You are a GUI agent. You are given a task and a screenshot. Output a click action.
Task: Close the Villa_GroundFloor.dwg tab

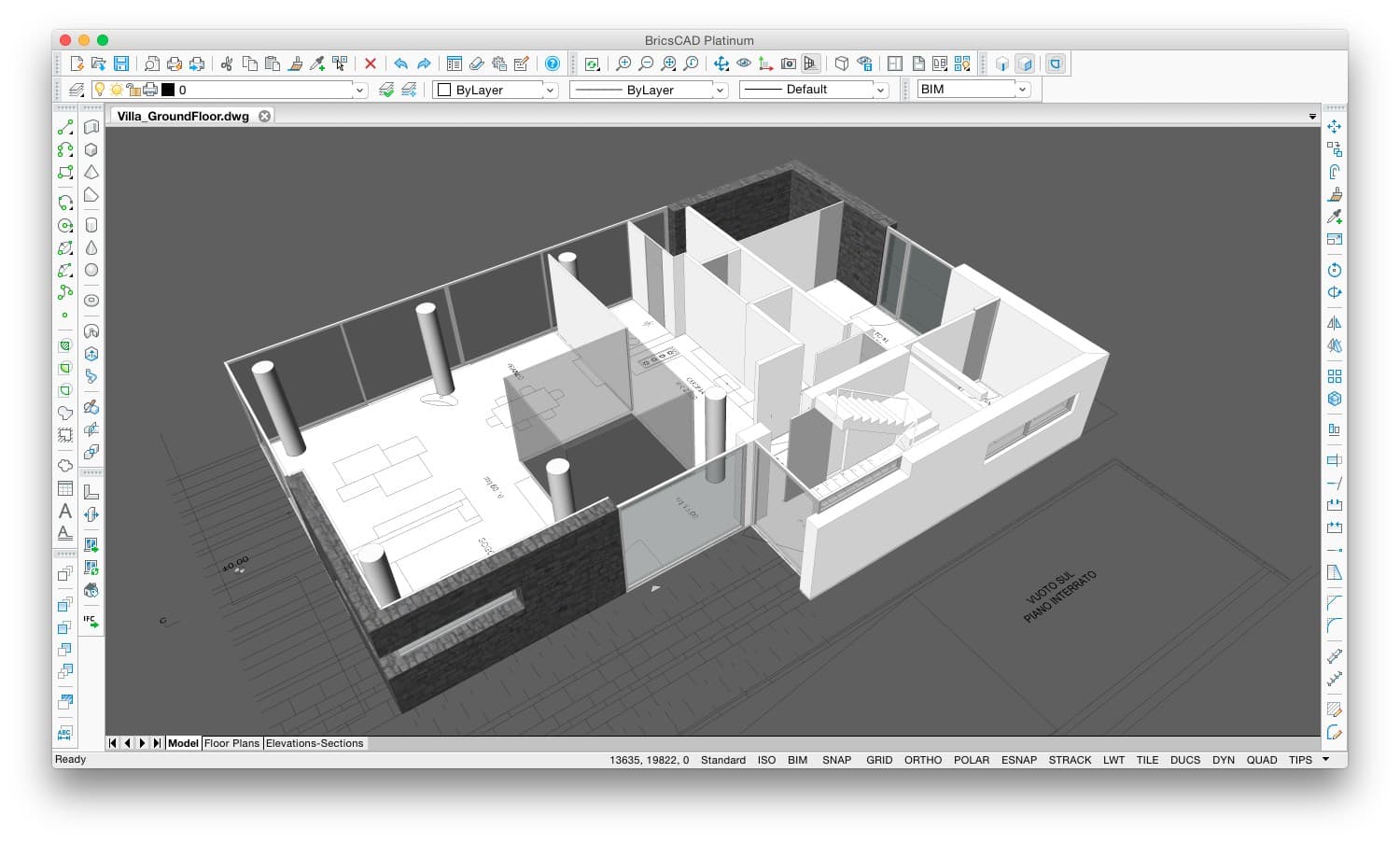pyautogui.click(x=265, y=116)
